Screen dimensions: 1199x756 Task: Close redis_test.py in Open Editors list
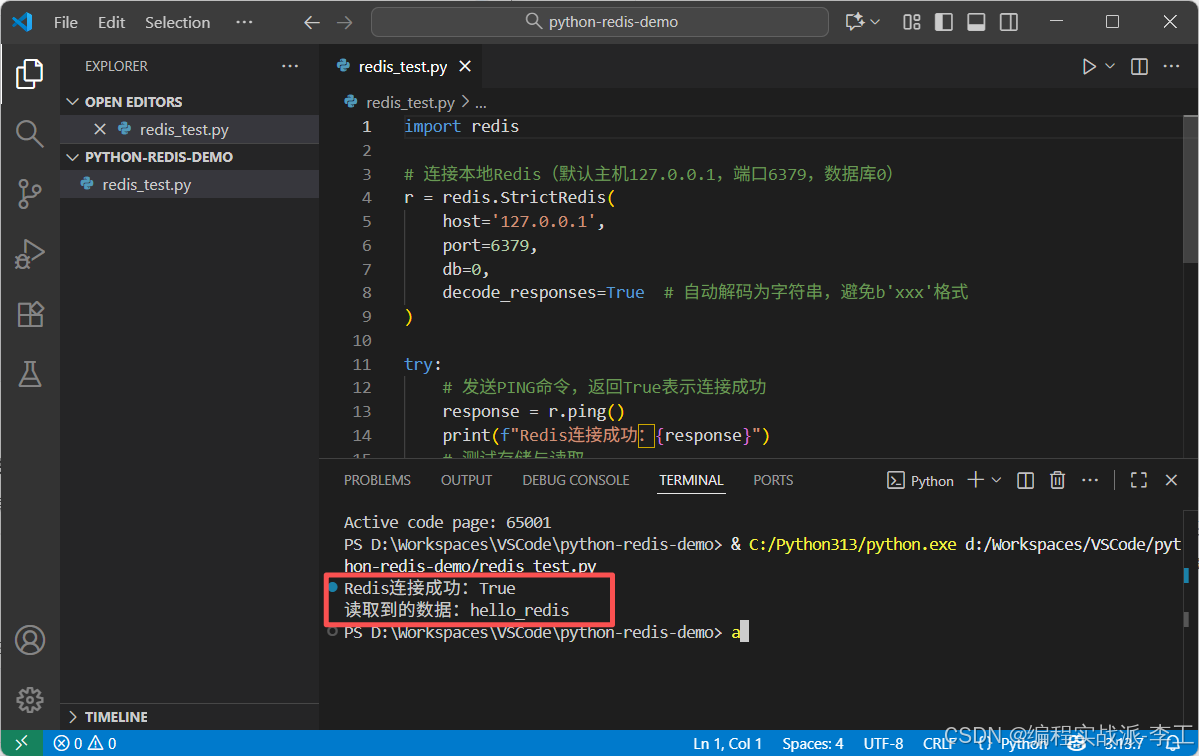pyautogui.click(x=99, y=129)
